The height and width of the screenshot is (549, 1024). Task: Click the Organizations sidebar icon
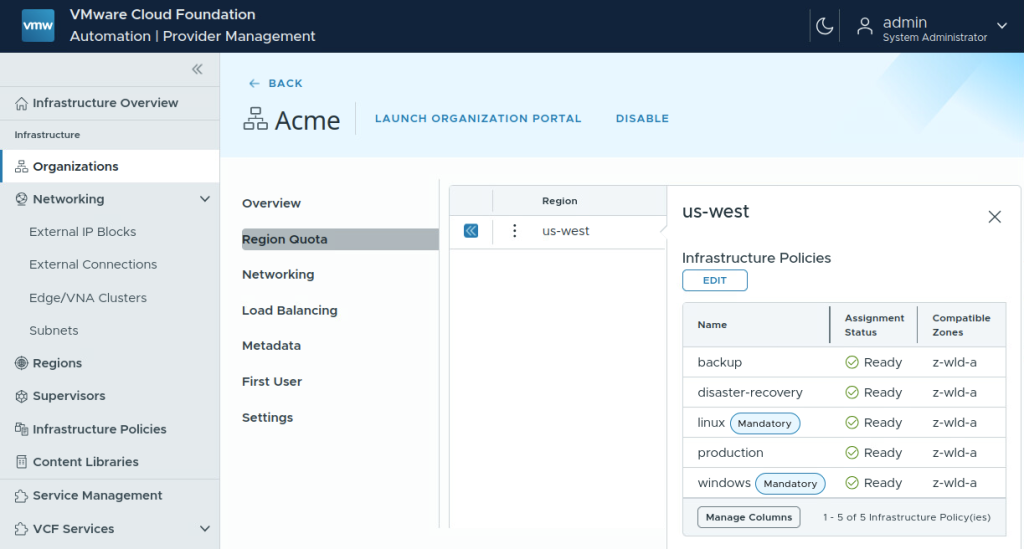pos(22,166)
